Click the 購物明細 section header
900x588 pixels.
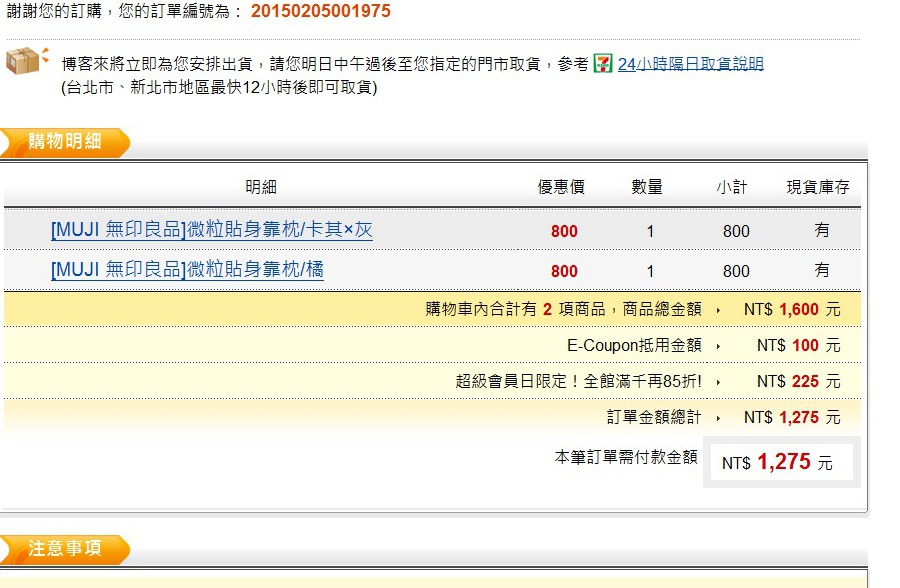point(65,142)
